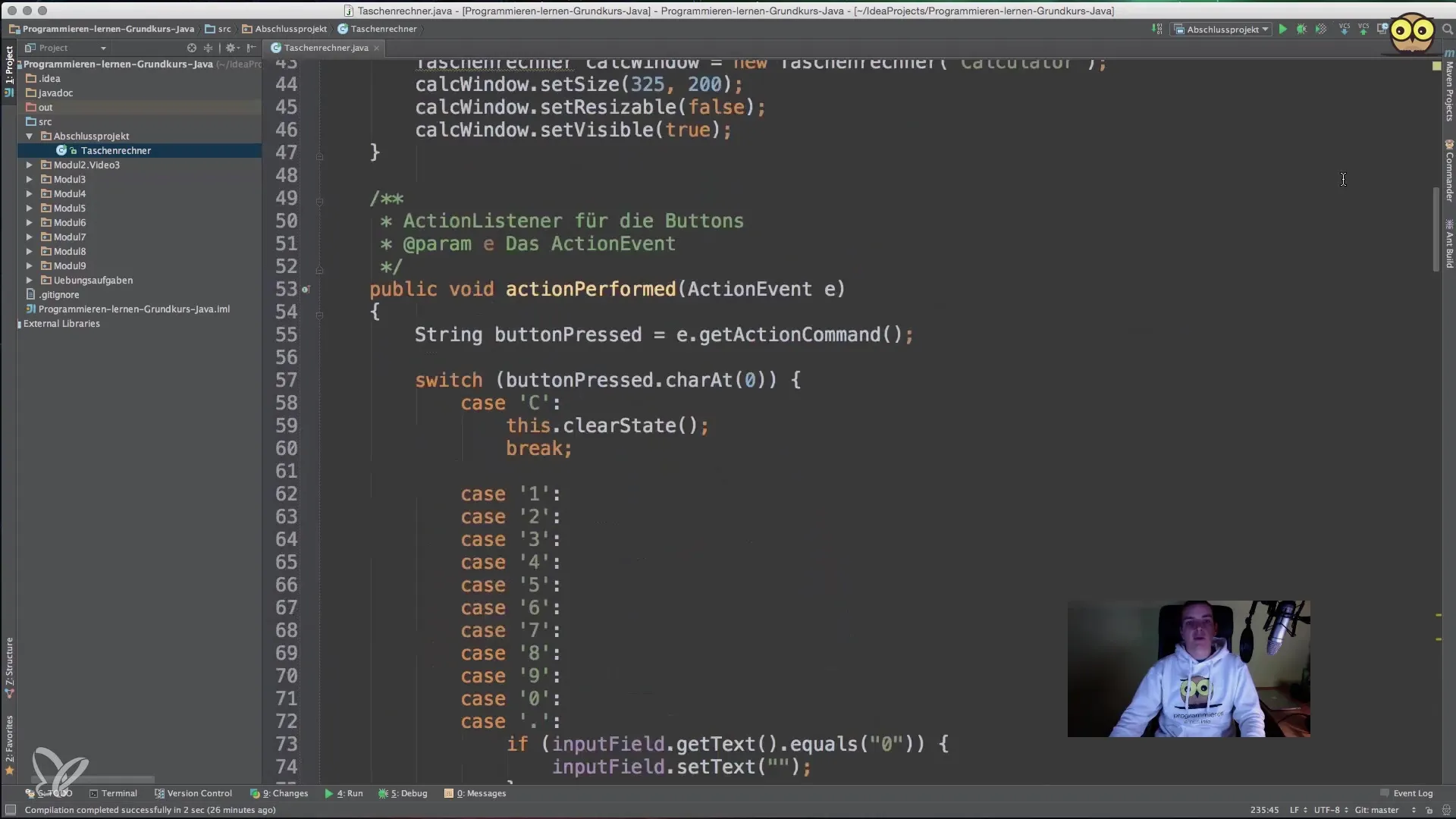Hide the Project panel with the hide icon
This screenshot has height=819, width=1456.
click(x=251, y=48)
